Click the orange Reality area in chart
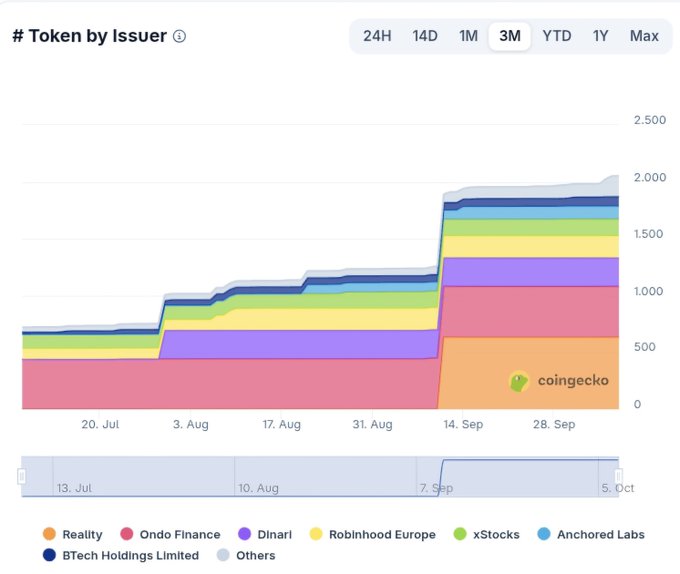Screen dimensions: 680x574 529,373
